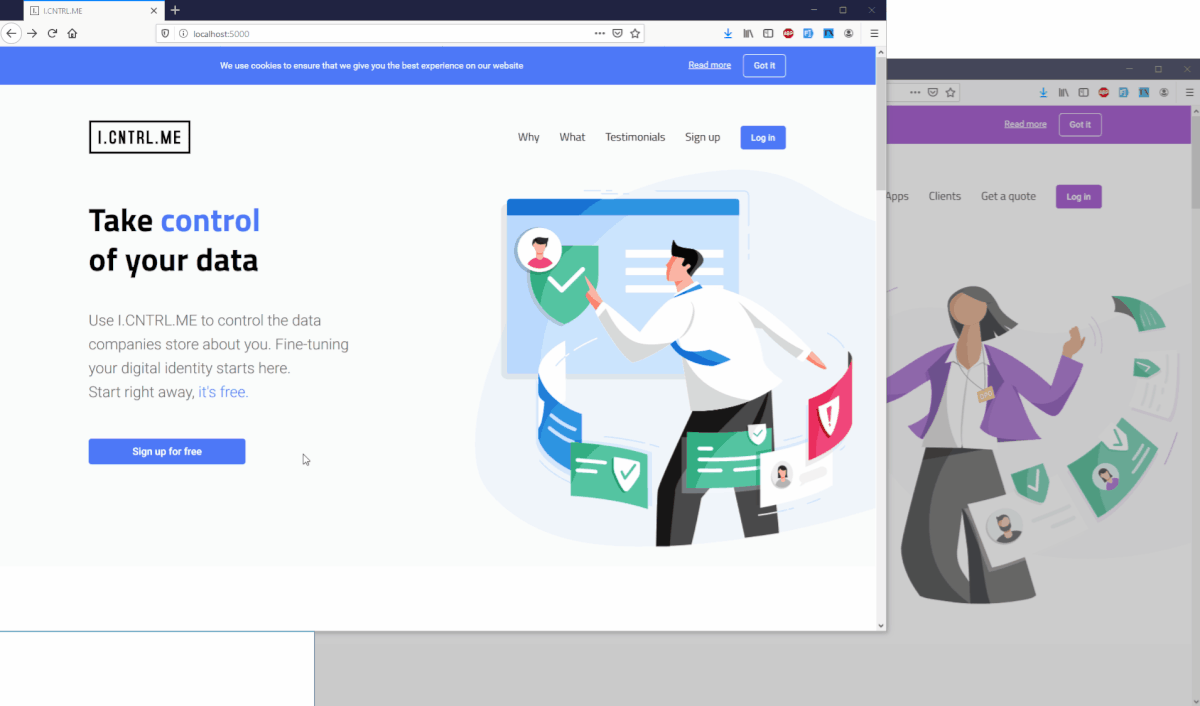The image size is (1200, 706).
Task: Click the I.CNTRL.ME logo
Action: tap(139, 137)
